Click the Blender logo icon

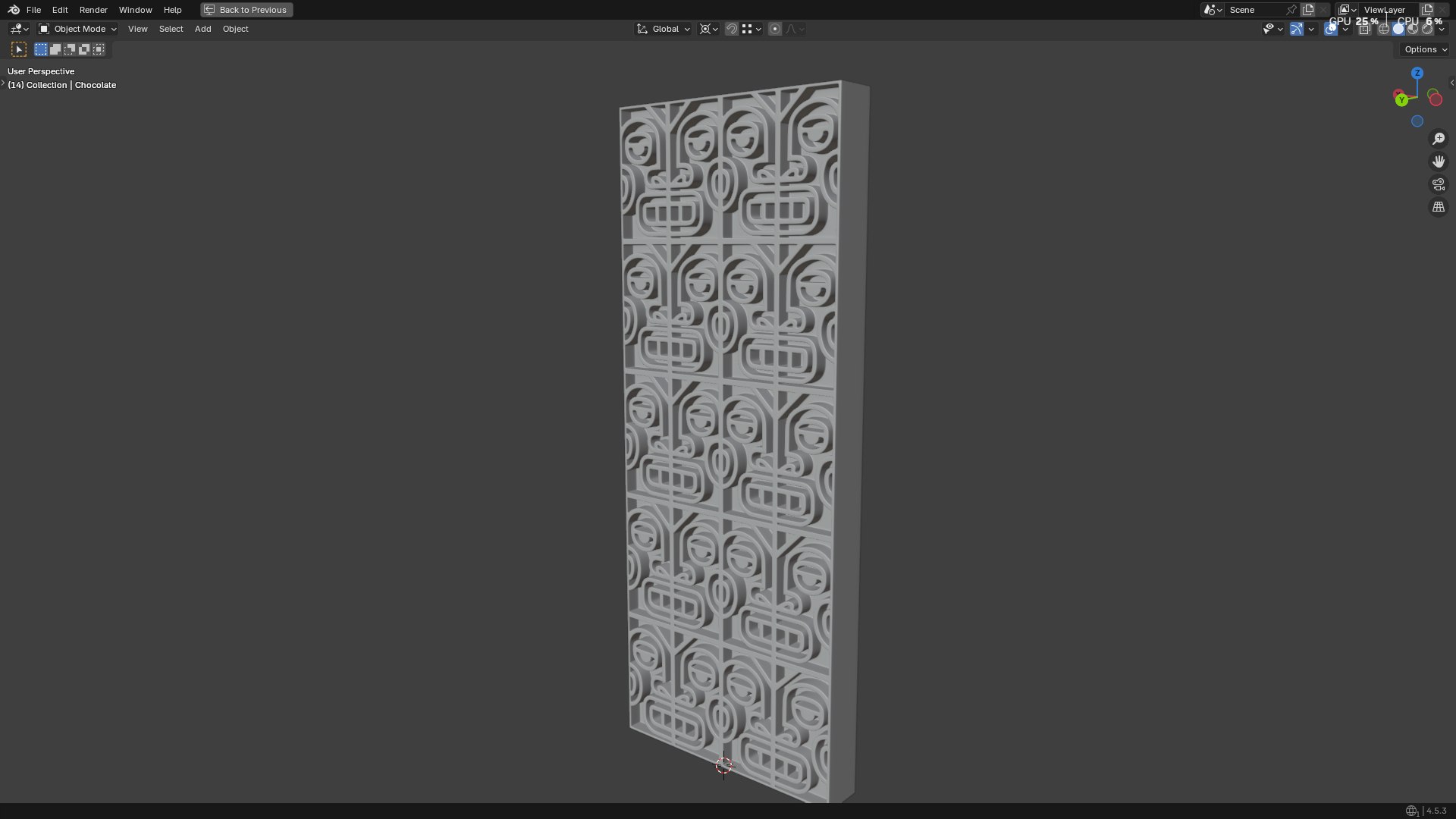pyautogui.click(x=14, y=10)
